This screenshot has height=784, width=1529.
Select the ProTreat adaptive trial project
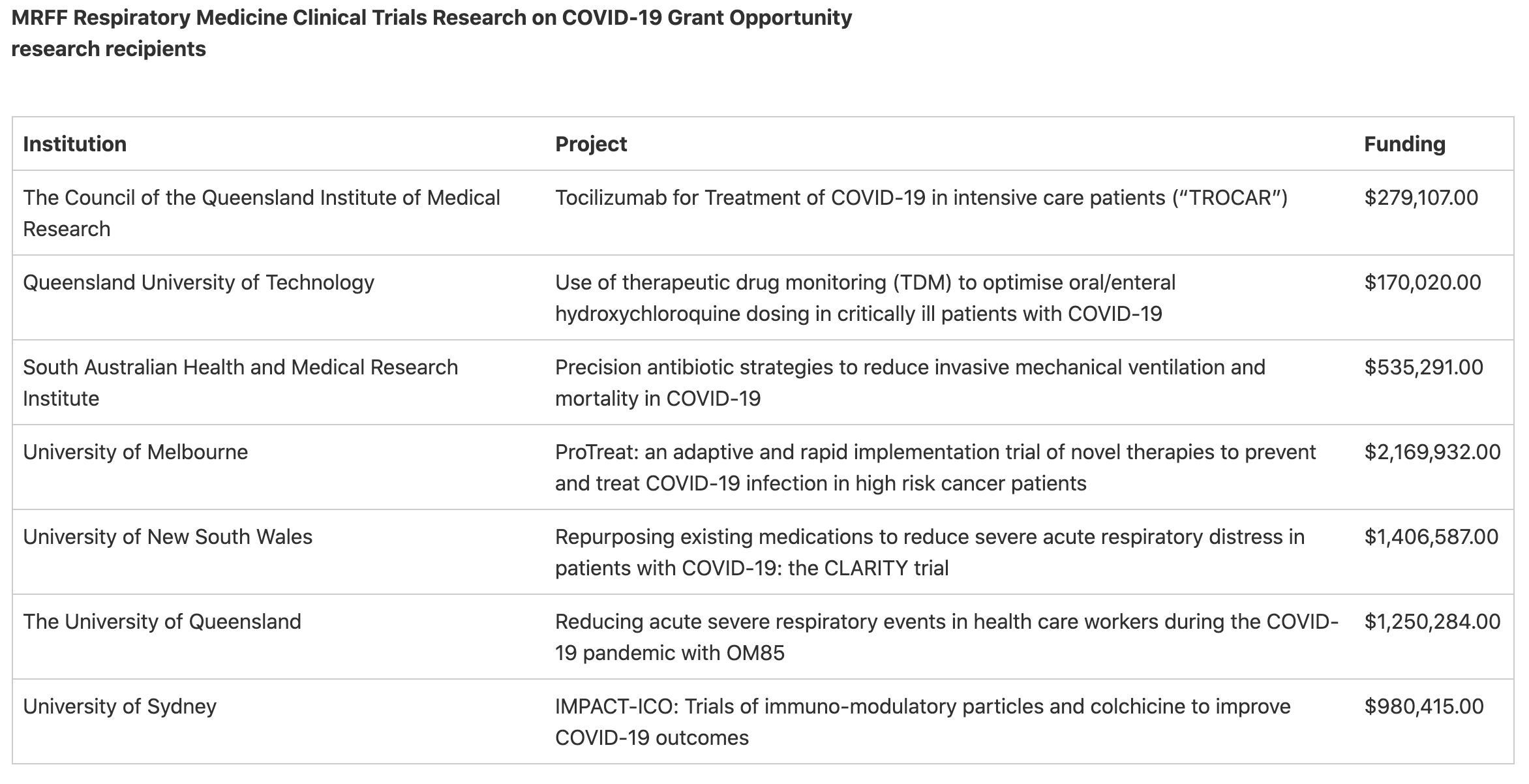pyautogui.click(x=935, y=468)
